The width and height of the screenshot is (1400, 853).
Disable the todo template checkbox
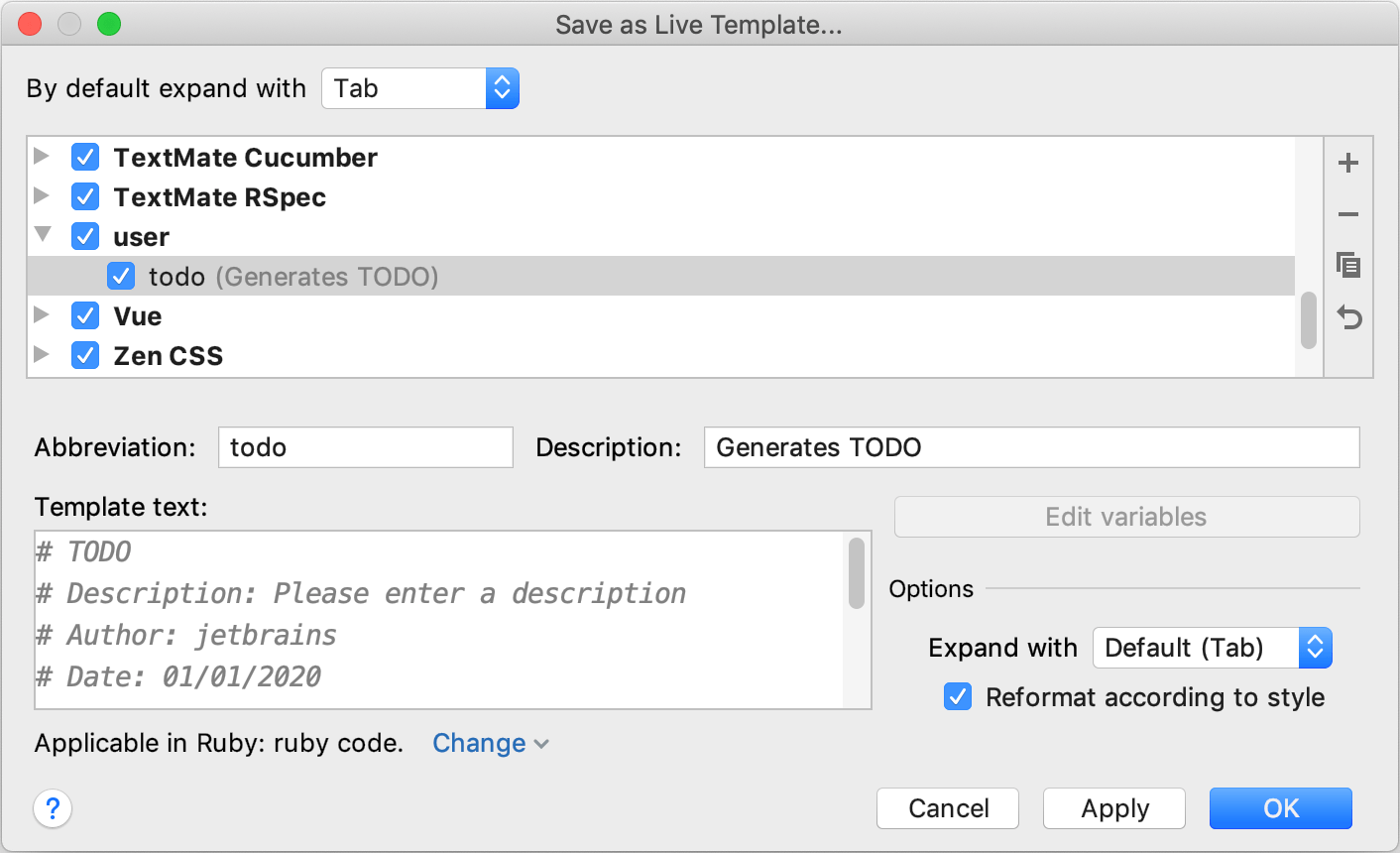(x=121, y=276)
